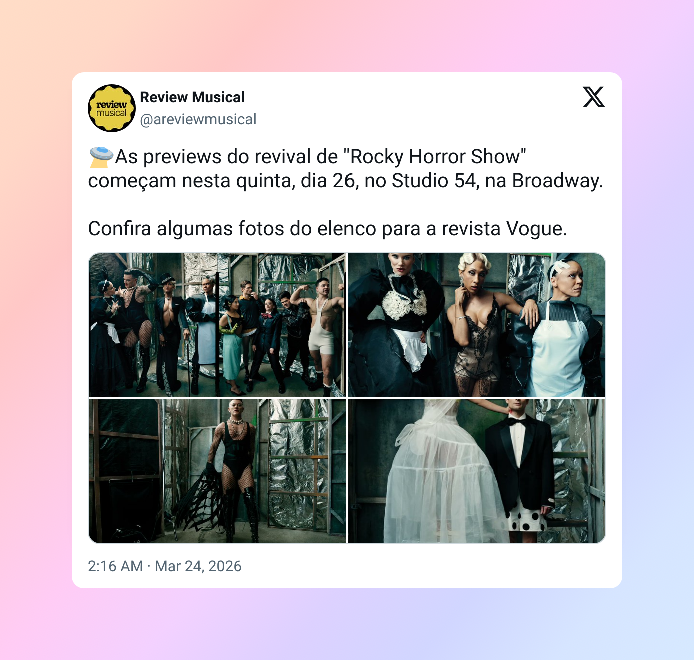View the photo of three performers in aprons

pyautogui.click(x=477, y=324)
